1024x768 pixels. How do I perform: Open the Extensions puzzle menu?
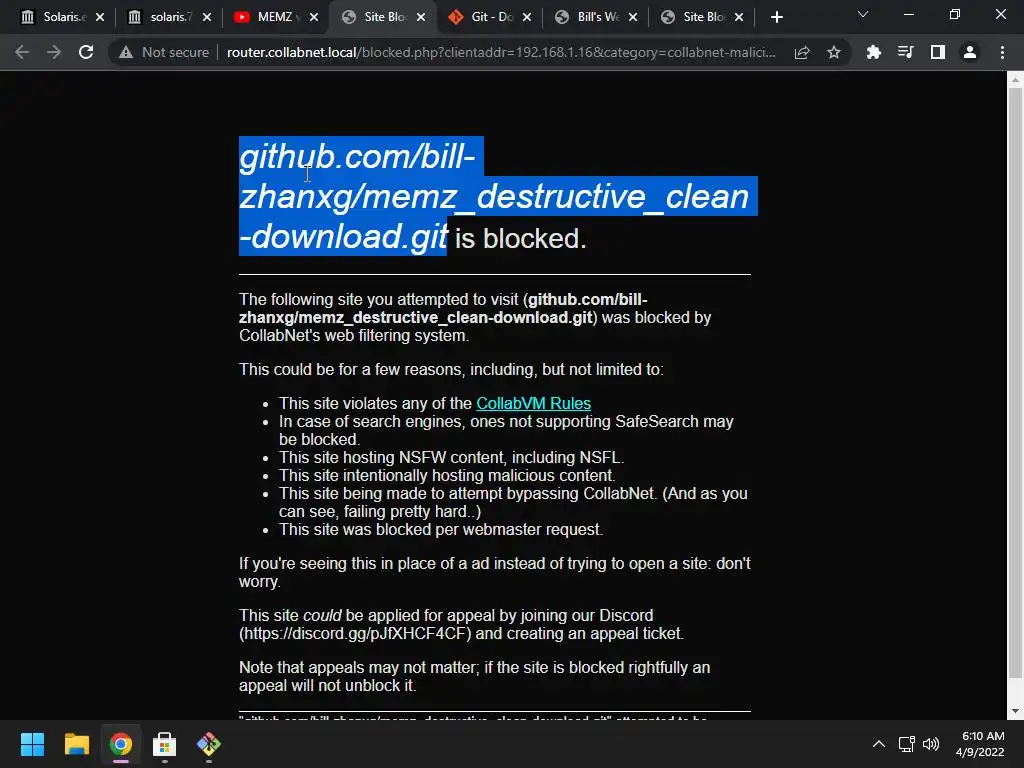pos(873,52)
